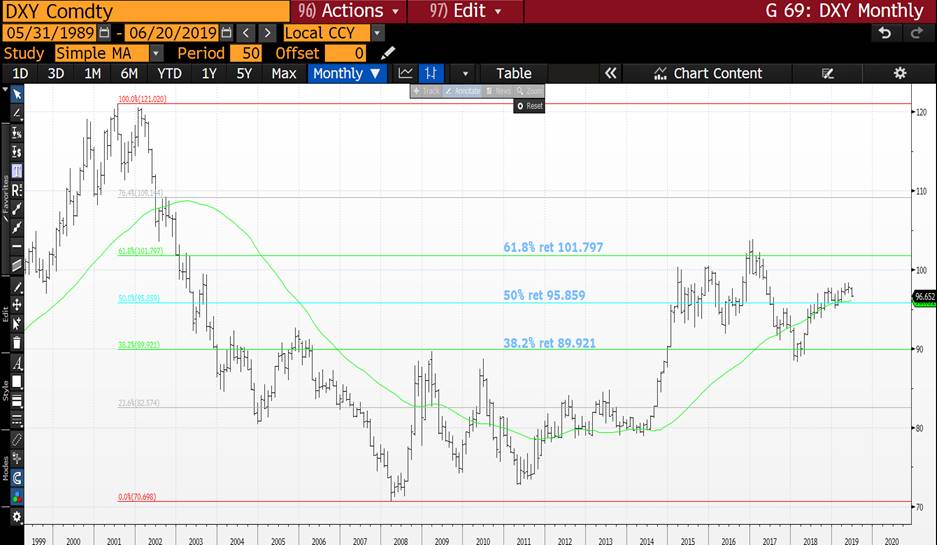Select the move annotation tool
Viewport: 937px width, 545px height.
coord(17,305)
